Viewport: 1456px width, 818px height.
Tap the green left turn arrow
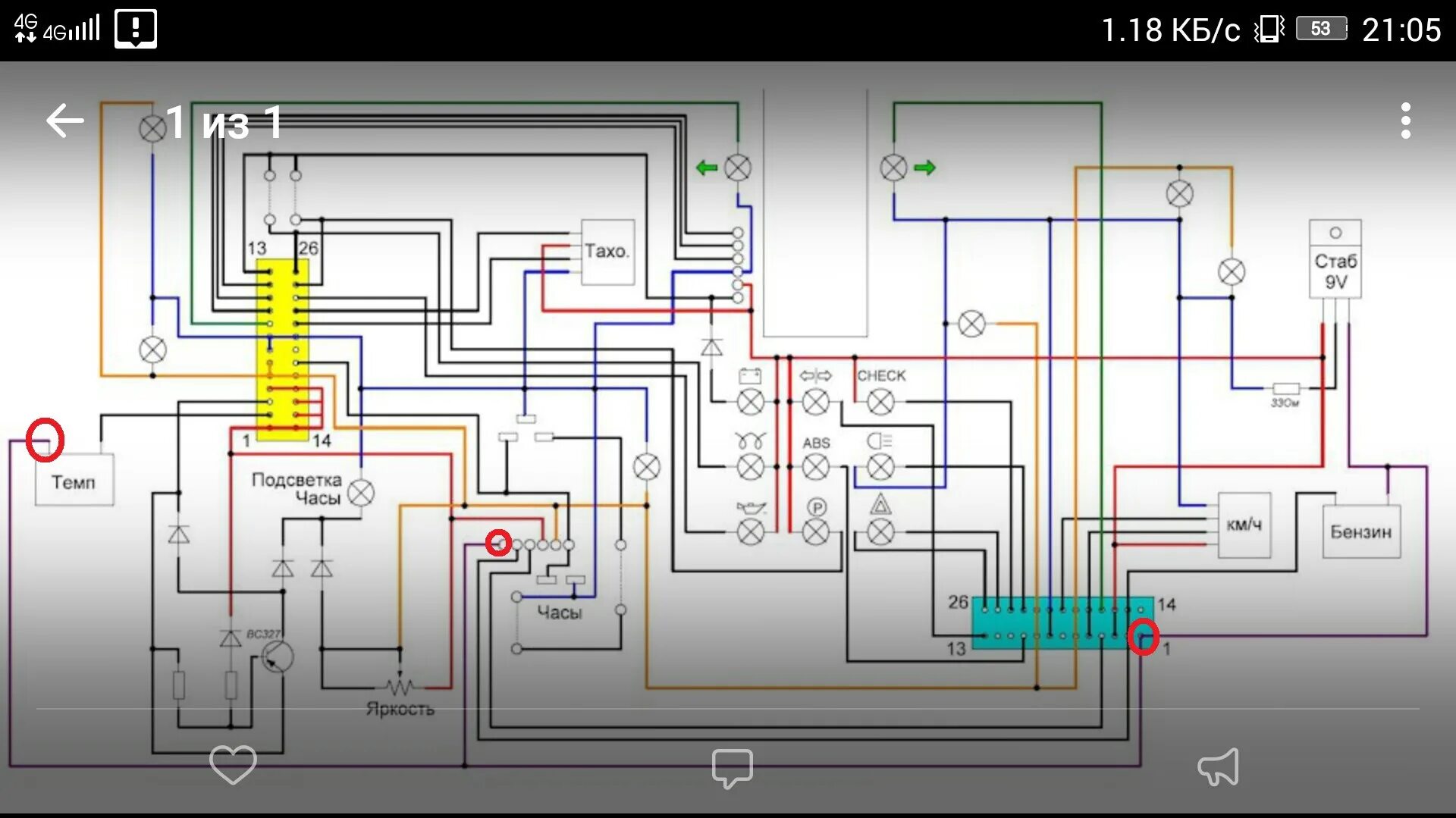click(707, 168)
